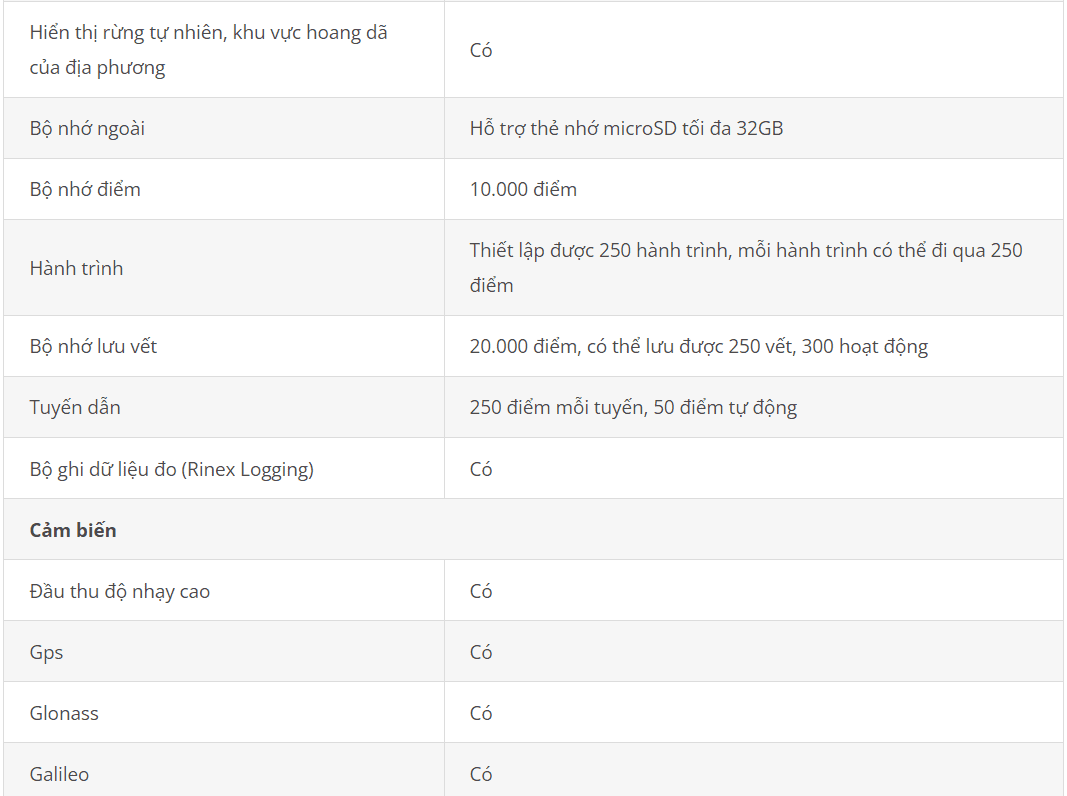Click the 'Cảm biến' section header
Screen dimensions: 1067x796
[x=73, y=530]
